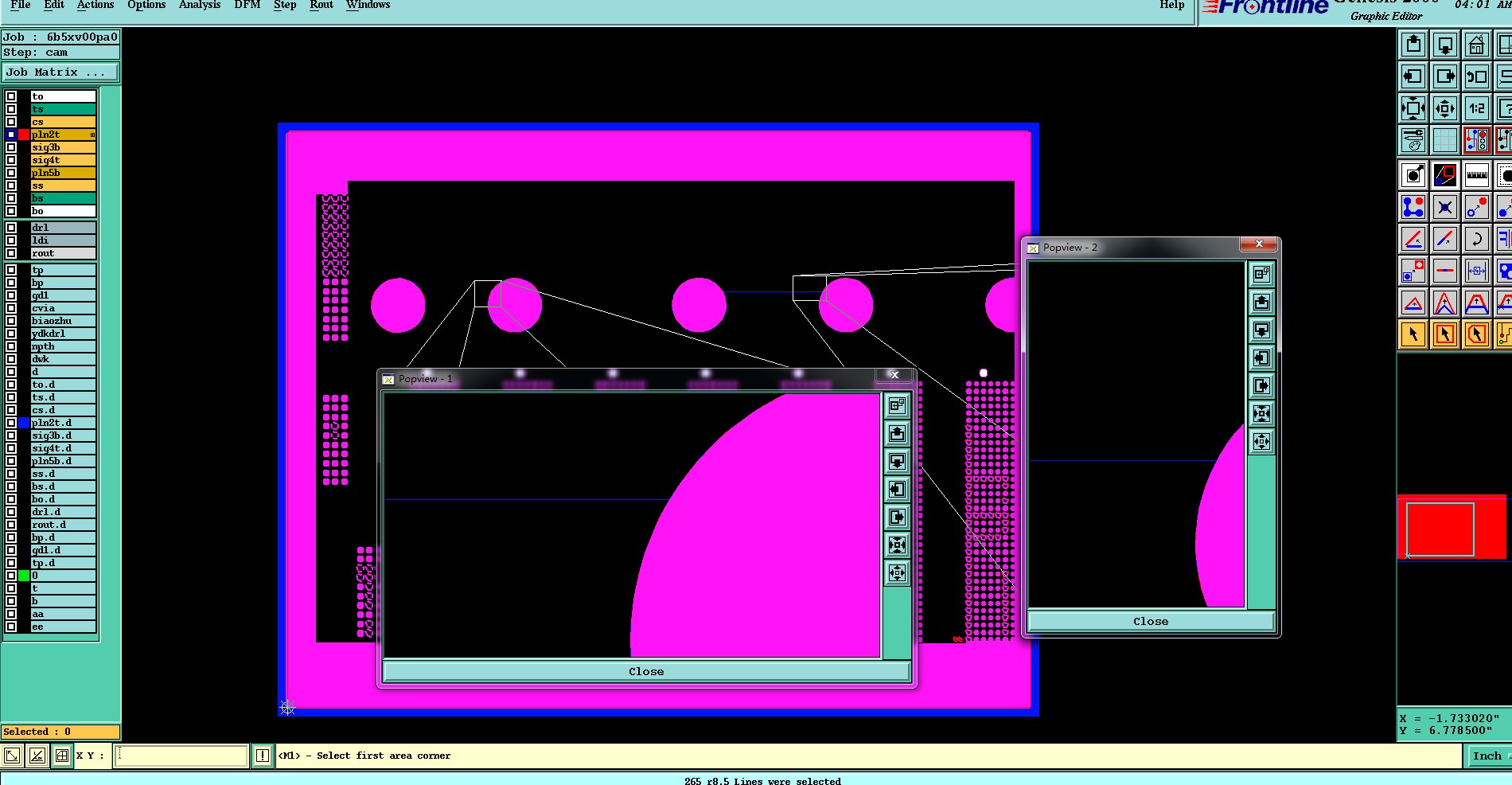Toggle the checkbox for layer 'rout'

coord(11,253)
